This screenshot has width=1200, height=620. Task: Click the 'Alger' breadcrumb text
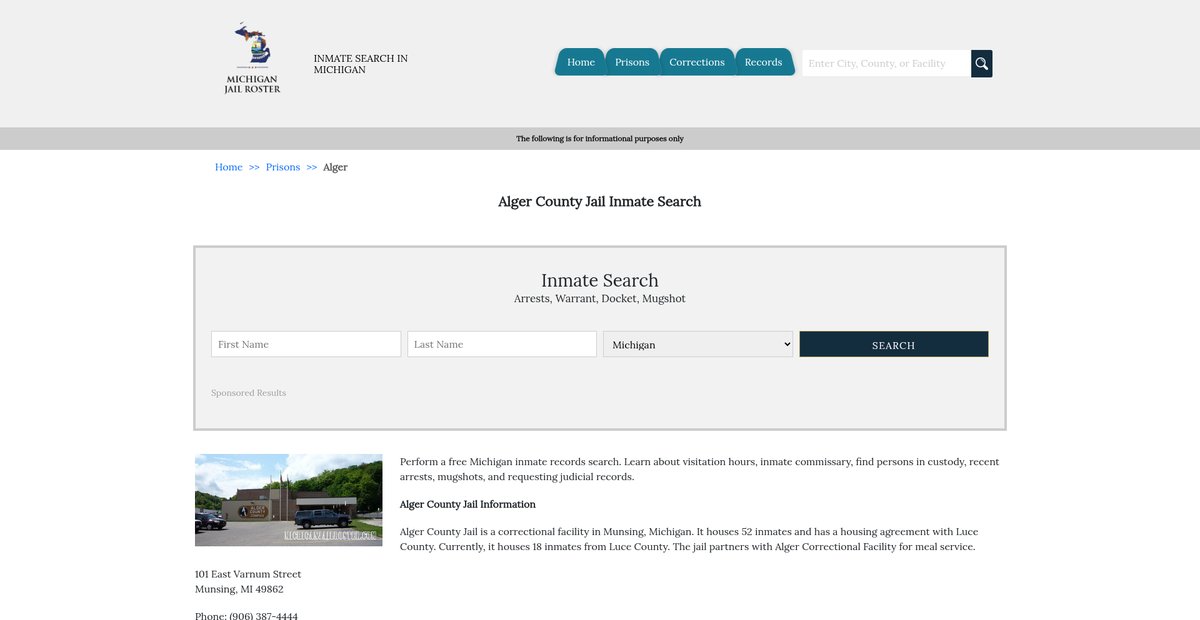(x=335, y=167)
